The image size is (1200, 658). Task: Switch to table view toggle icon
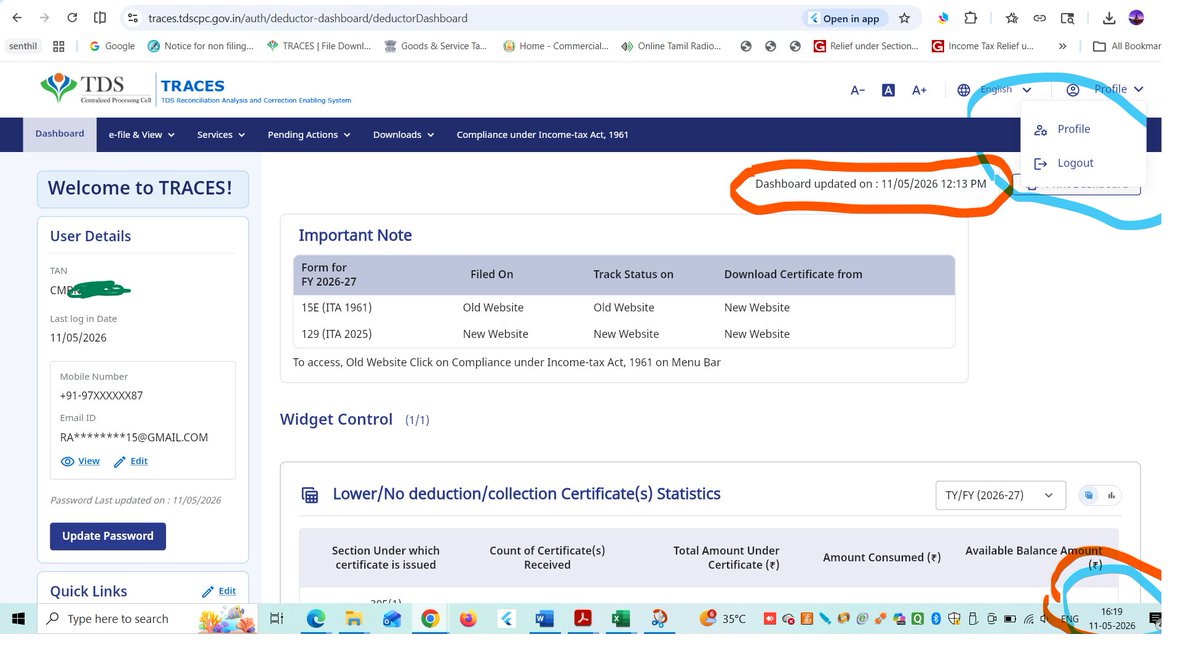[1089, 495]
